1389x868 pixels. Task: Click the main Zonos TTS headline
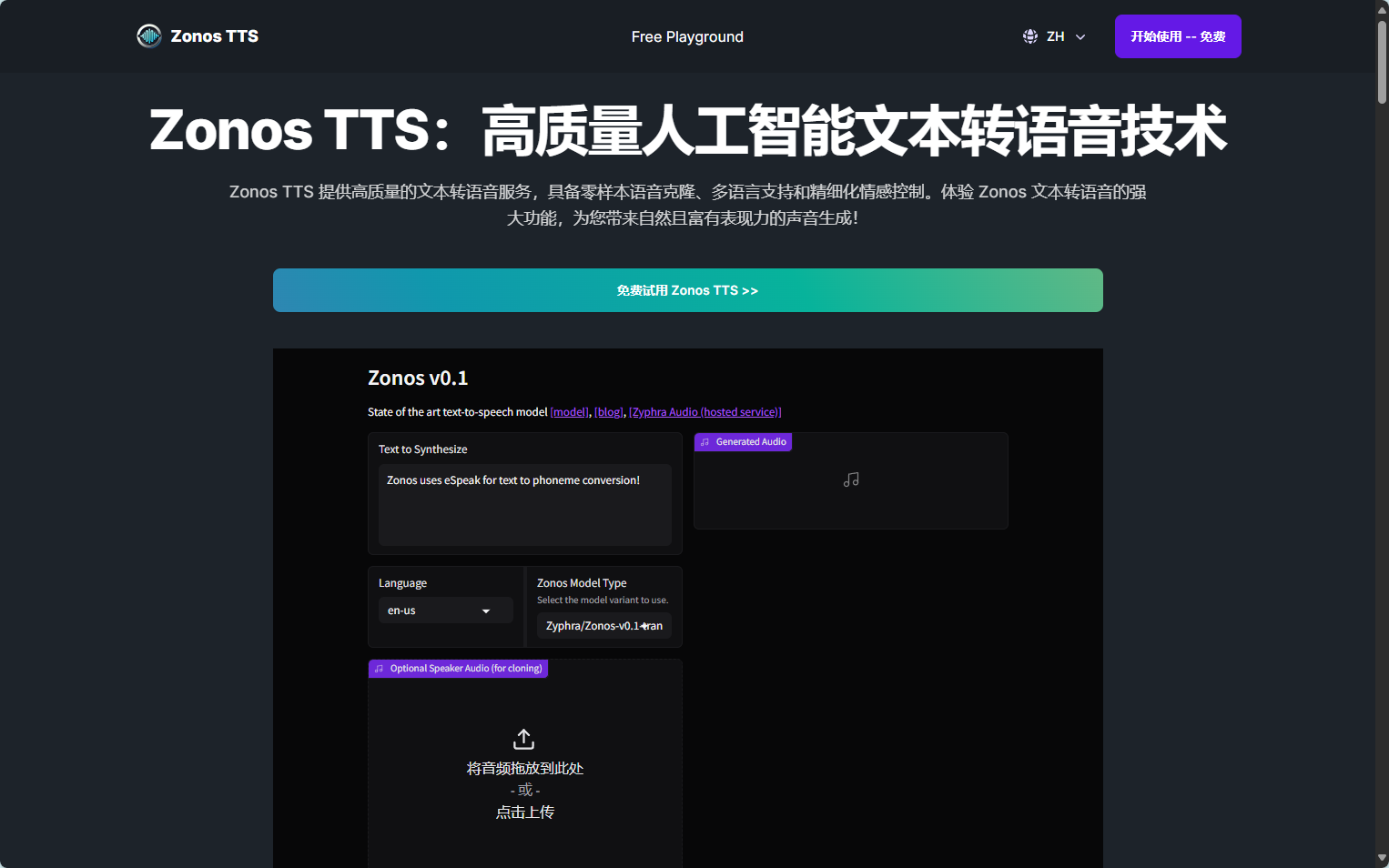coord(688,130)
